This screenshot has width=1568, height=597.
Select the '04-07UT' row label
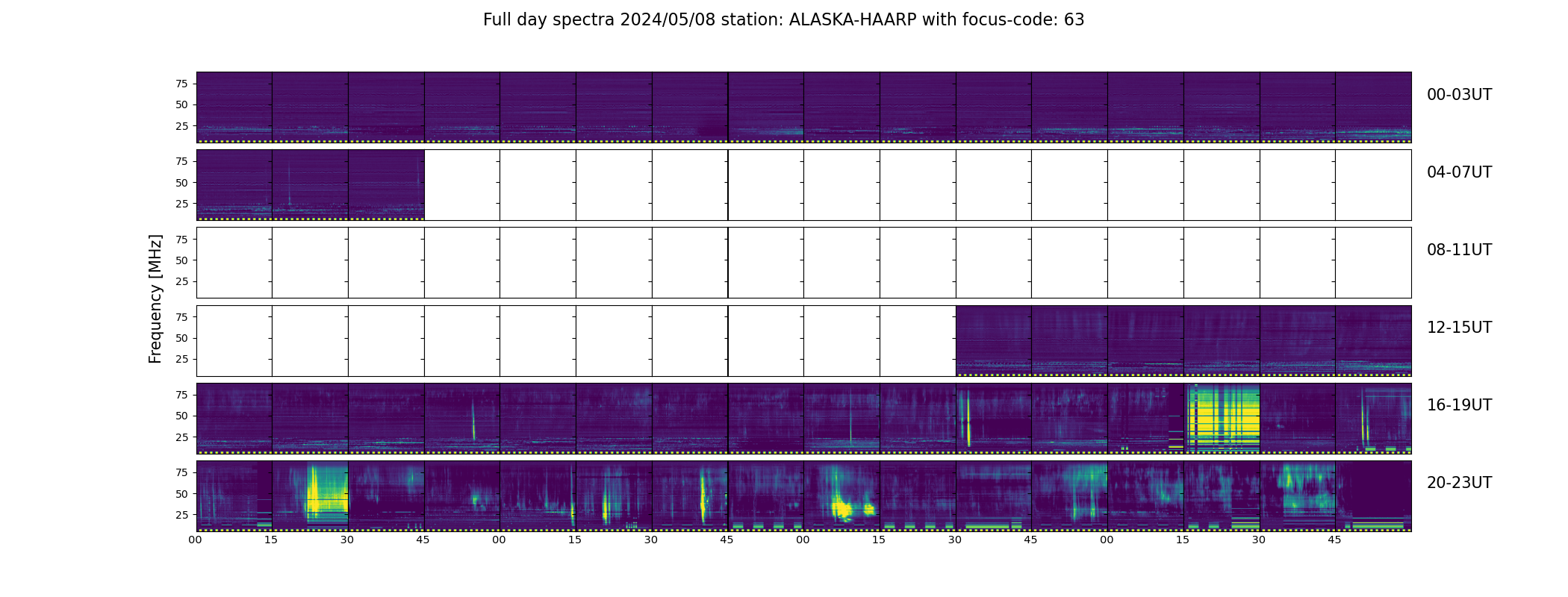coord(1459,172)
